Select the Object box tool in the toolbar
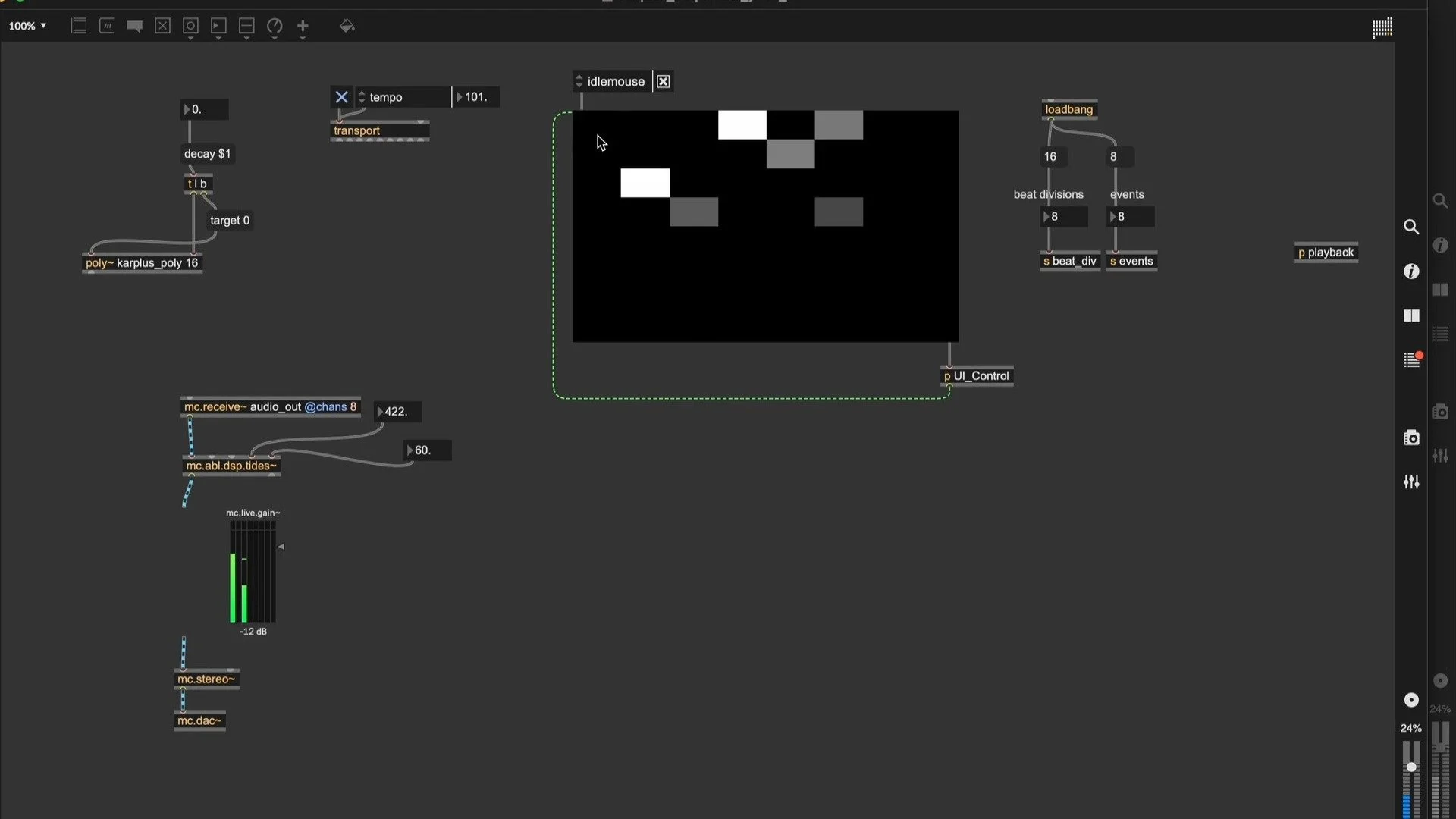Viewport: 1456px width, 819px height. (79, 26)
